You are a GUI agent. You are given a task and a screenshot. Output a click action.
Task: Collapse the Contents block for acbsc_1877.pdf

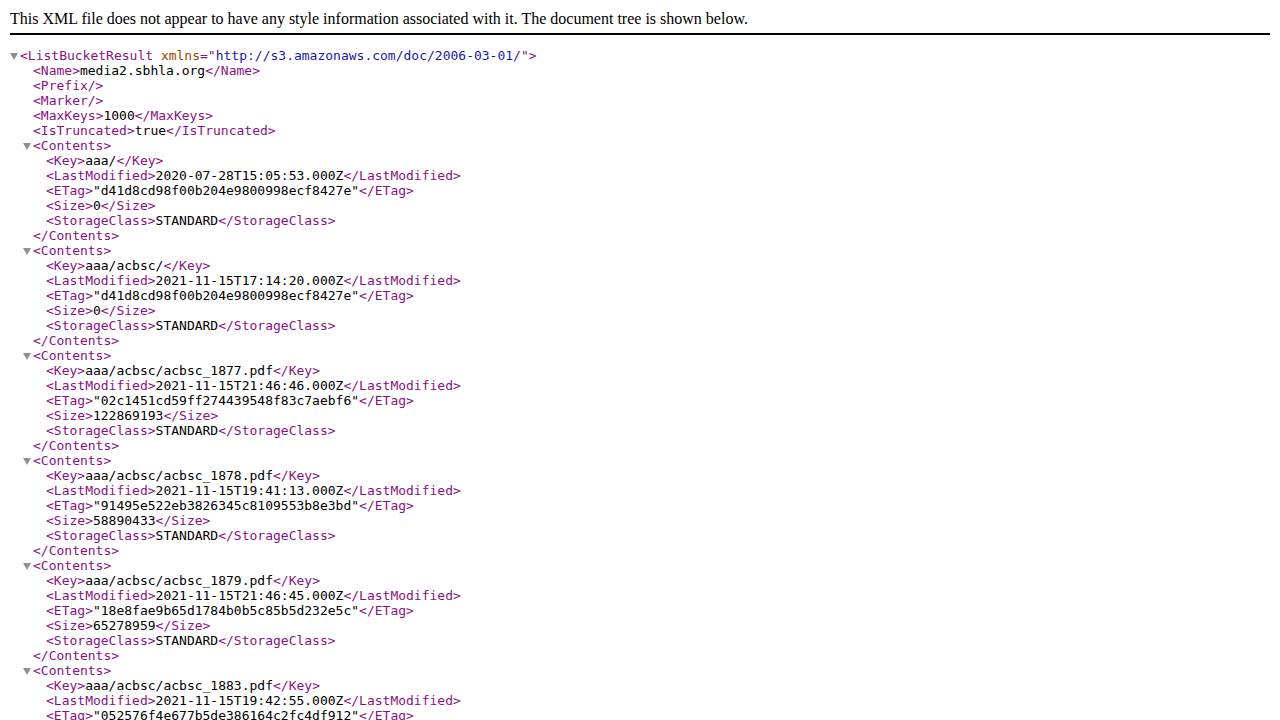tap(28, 355)
